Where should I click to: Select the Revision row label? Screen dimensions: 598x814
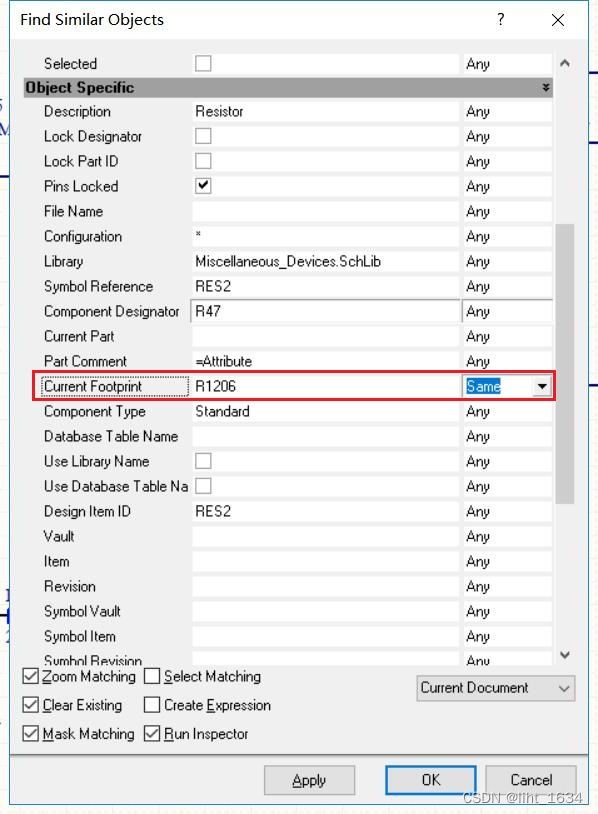pyautogui.click(x=70, y=586)
